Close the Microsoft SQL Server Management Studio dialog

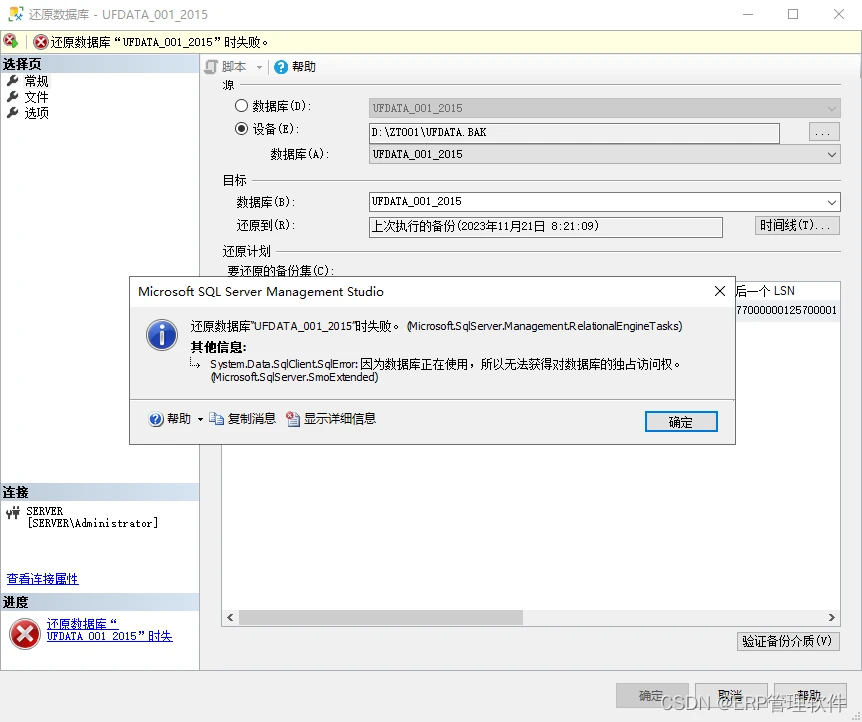720,291
